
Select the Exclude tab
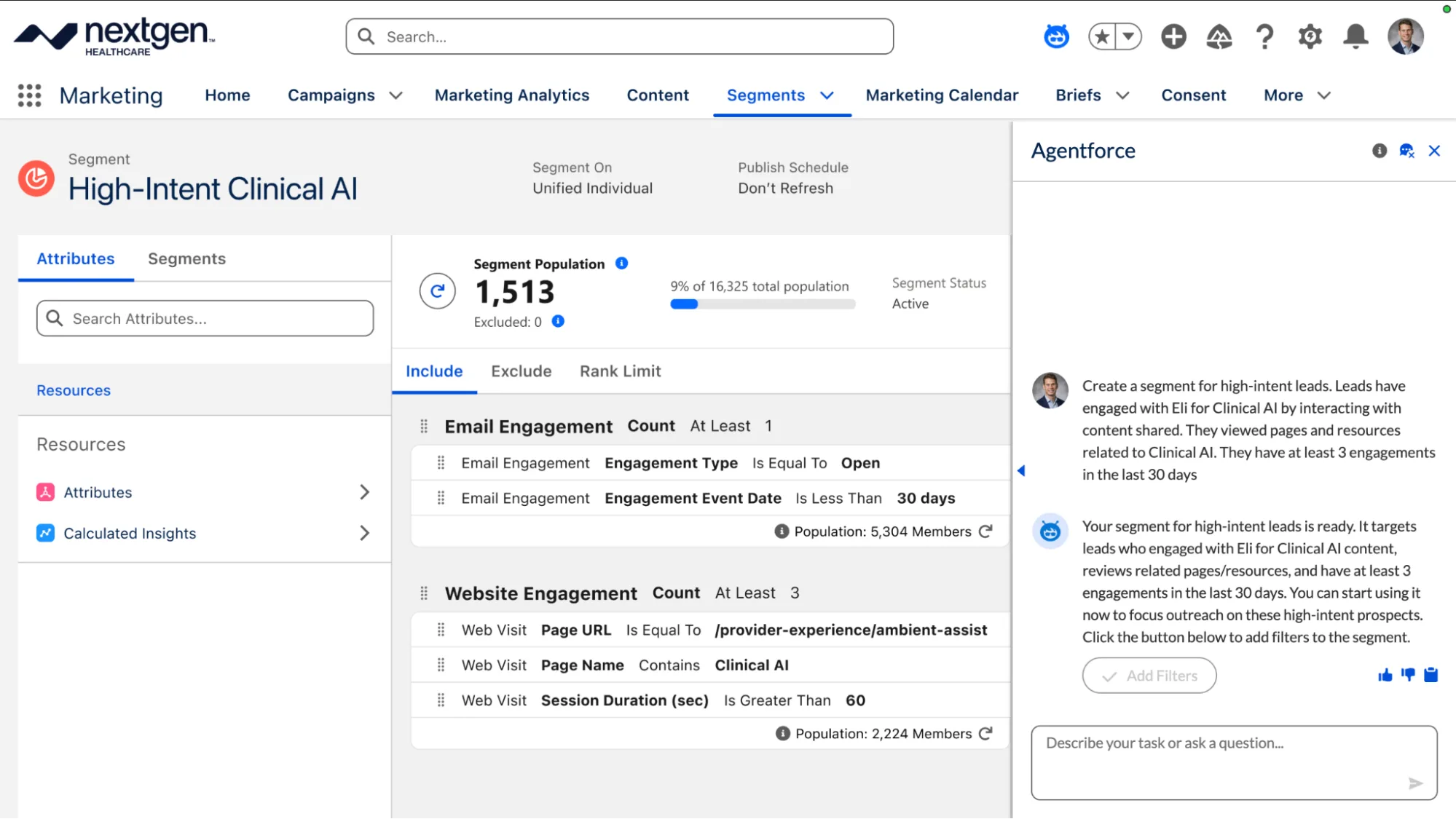tap(522, 371)
